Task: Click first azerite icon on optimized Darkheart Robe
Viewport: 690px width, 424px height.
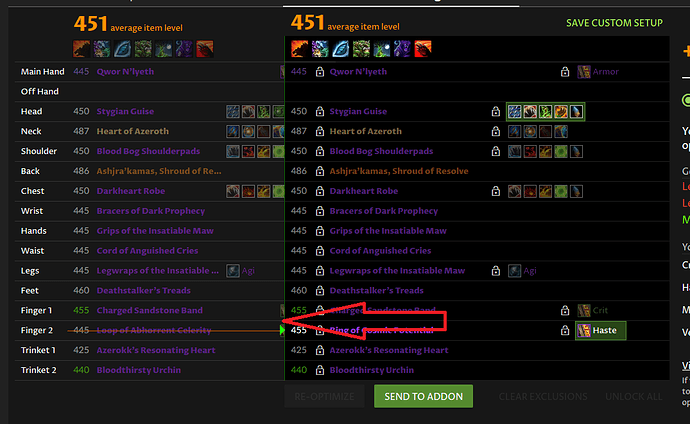Action: click(514, 191)
